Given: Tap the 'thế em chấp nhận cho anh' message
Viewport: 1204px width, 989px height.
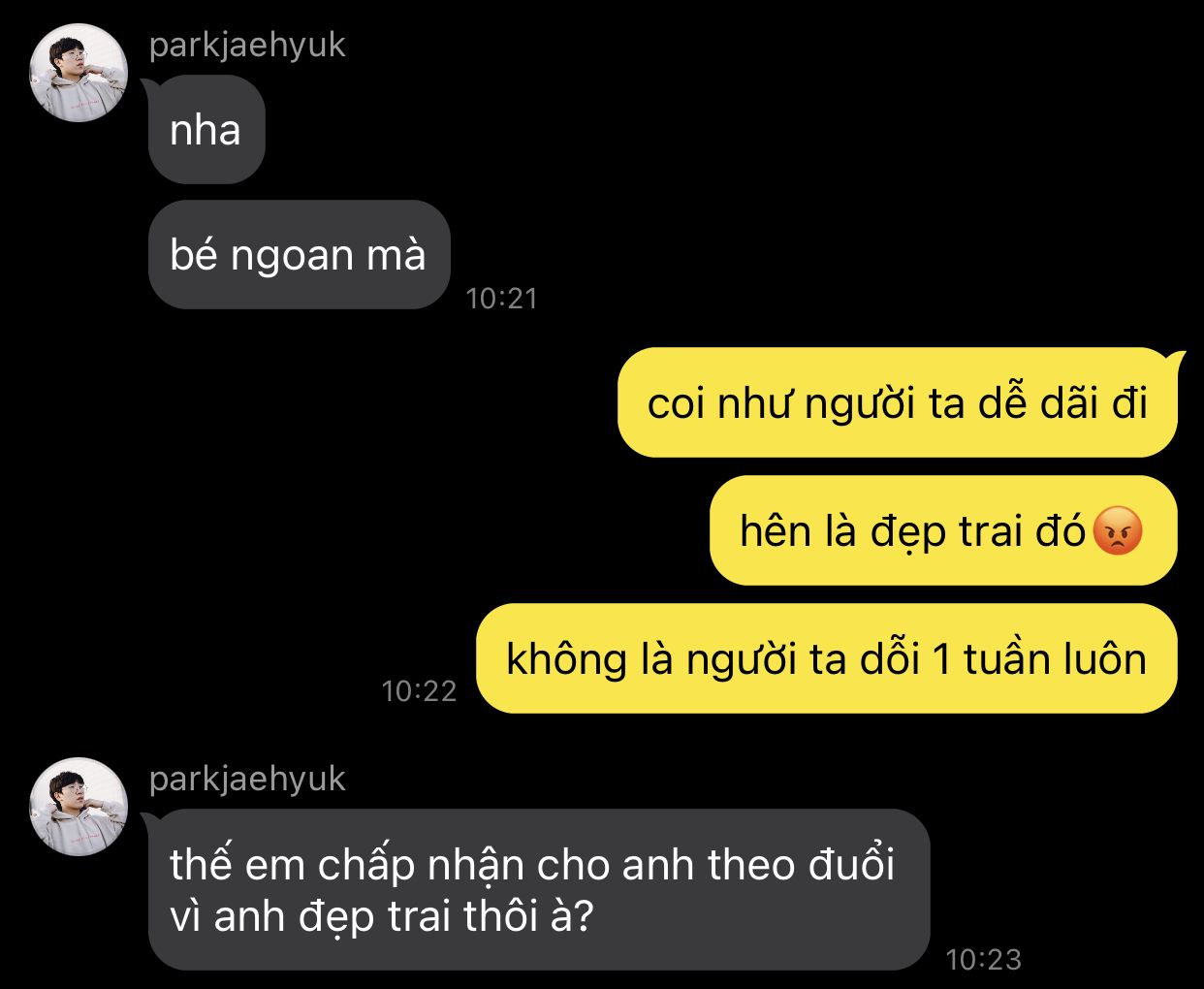Looking at the screenshot, I should click(539, 889).
